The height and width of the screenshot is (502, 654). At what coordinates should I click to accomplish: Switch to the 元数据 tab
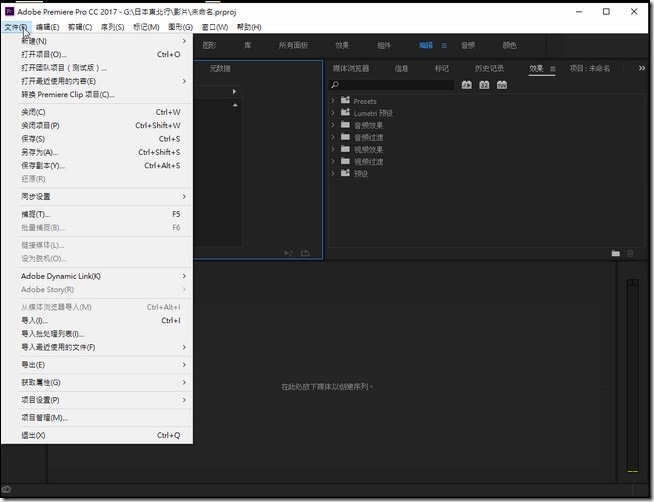pos(220,68)
